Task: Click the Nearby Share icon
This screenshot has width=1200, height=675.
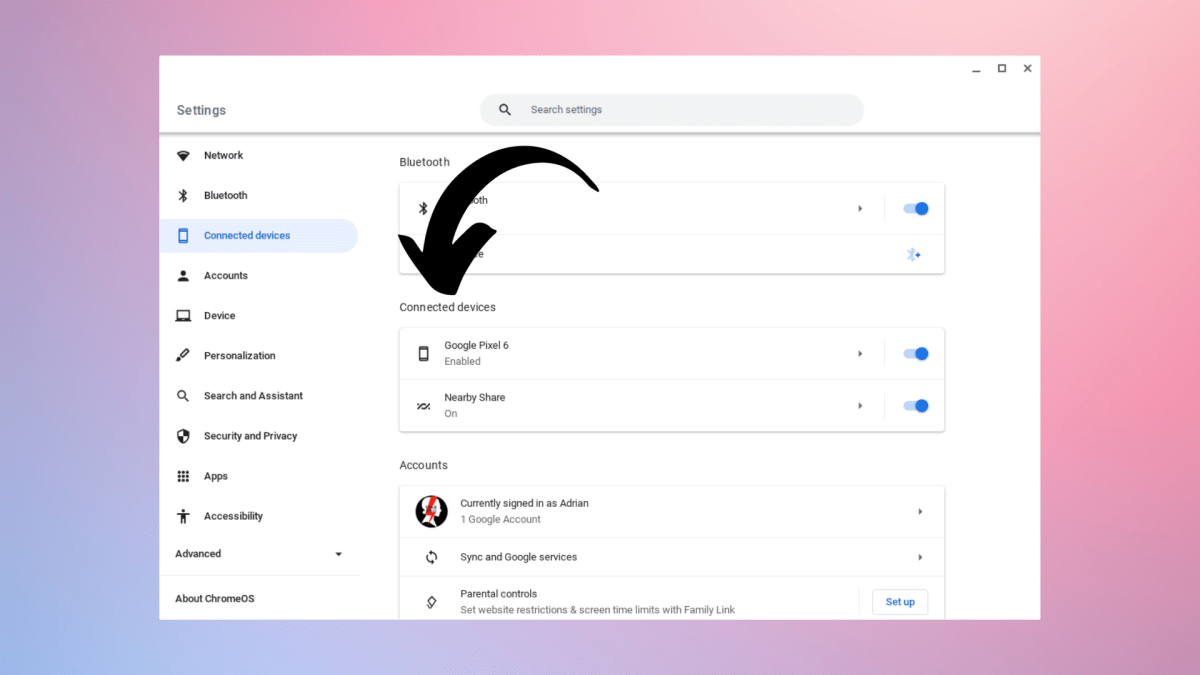Action: (x=423, y=406)
